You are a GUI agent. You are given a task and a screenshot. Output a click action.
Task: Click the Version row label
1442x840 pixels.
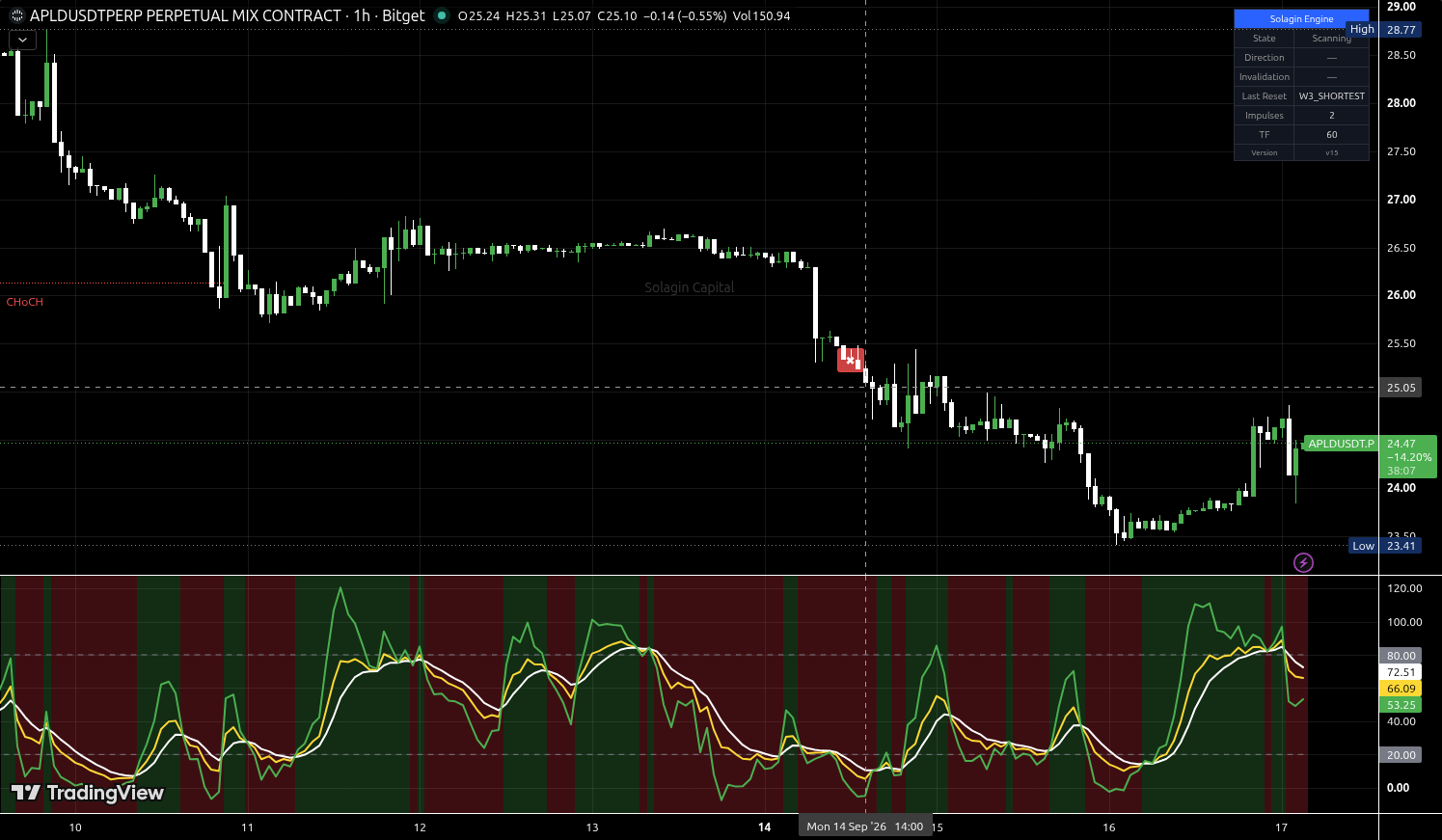click(1264, 152)
